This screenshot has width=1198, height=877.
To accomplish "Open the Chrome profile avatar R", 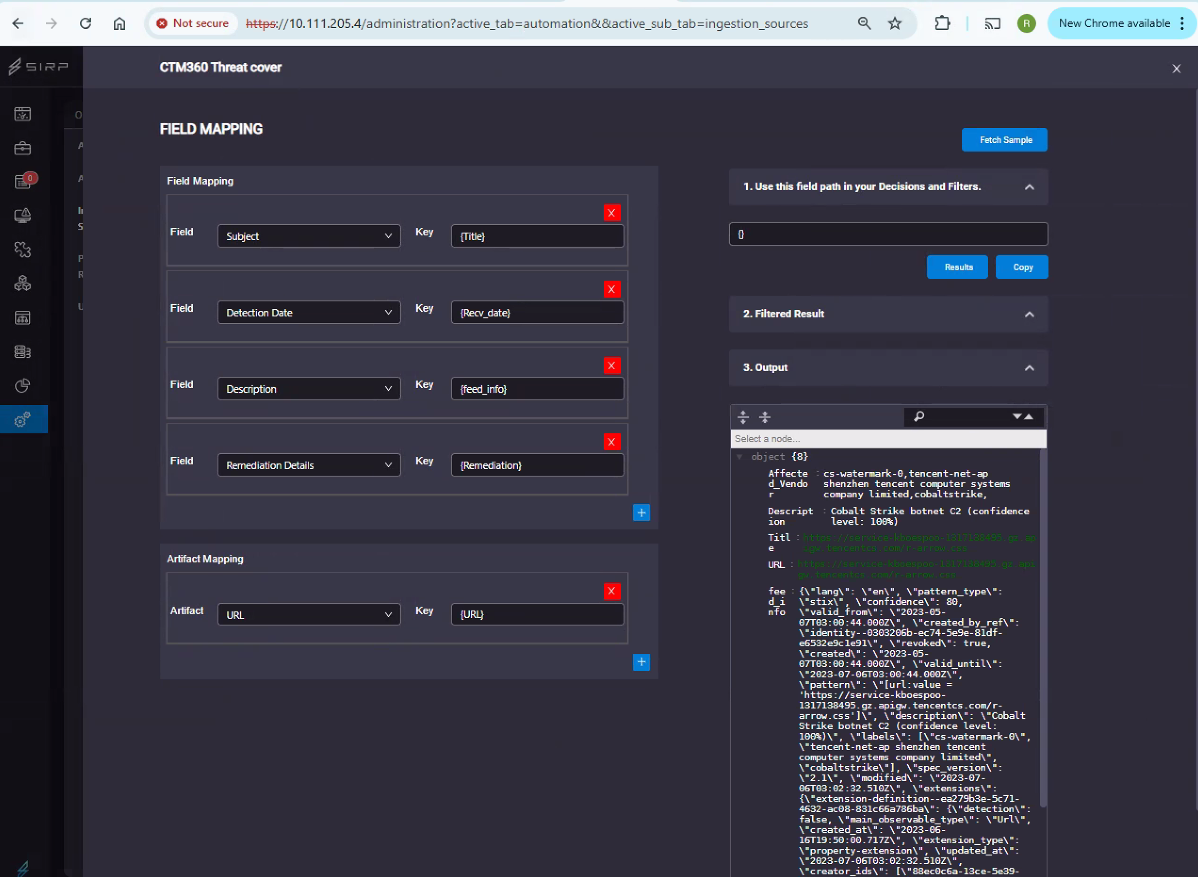I will point(1026,24).
